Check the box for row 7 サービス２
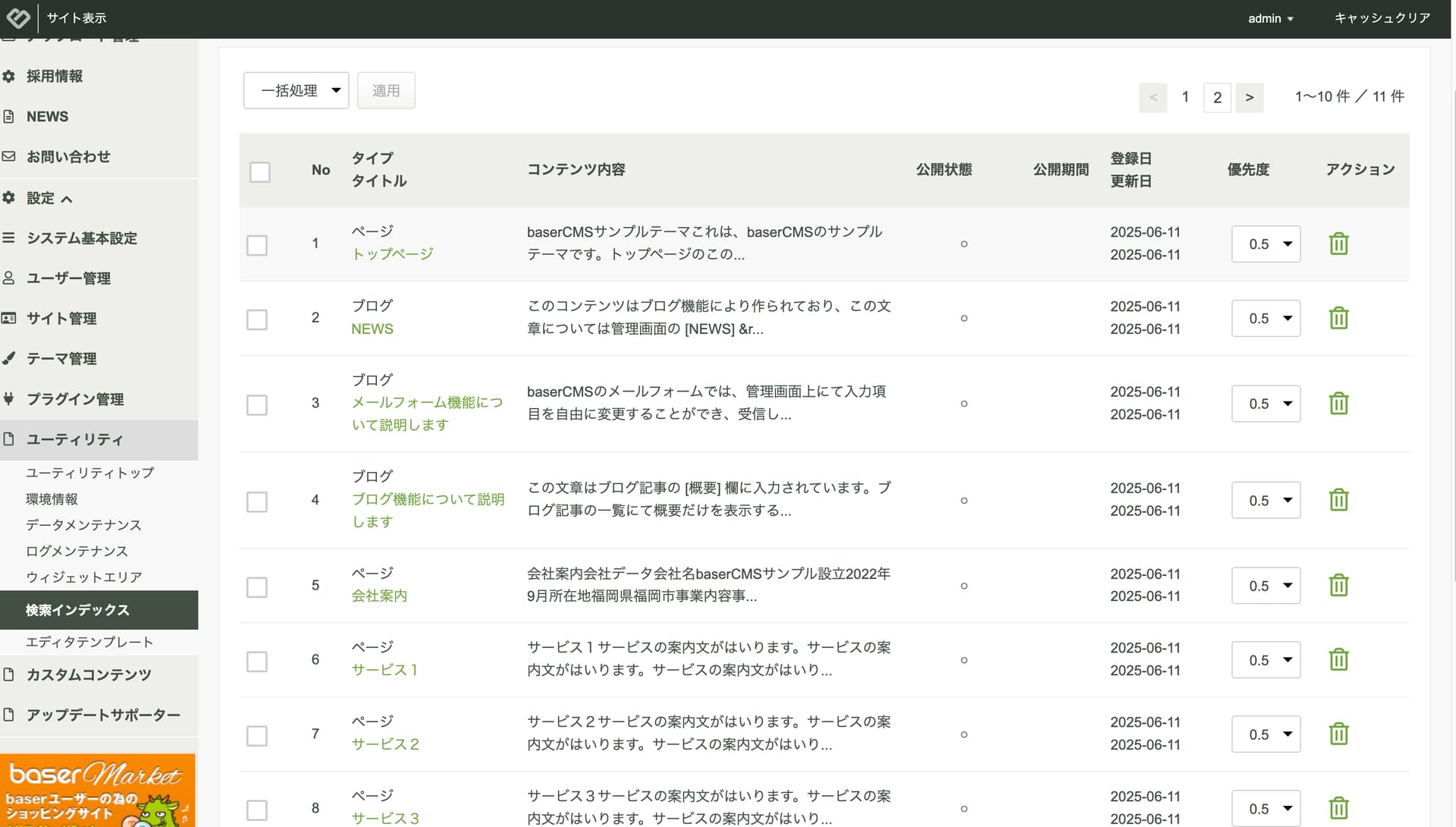Viewport: 1456px width, 827px height. tap(257, 735)
